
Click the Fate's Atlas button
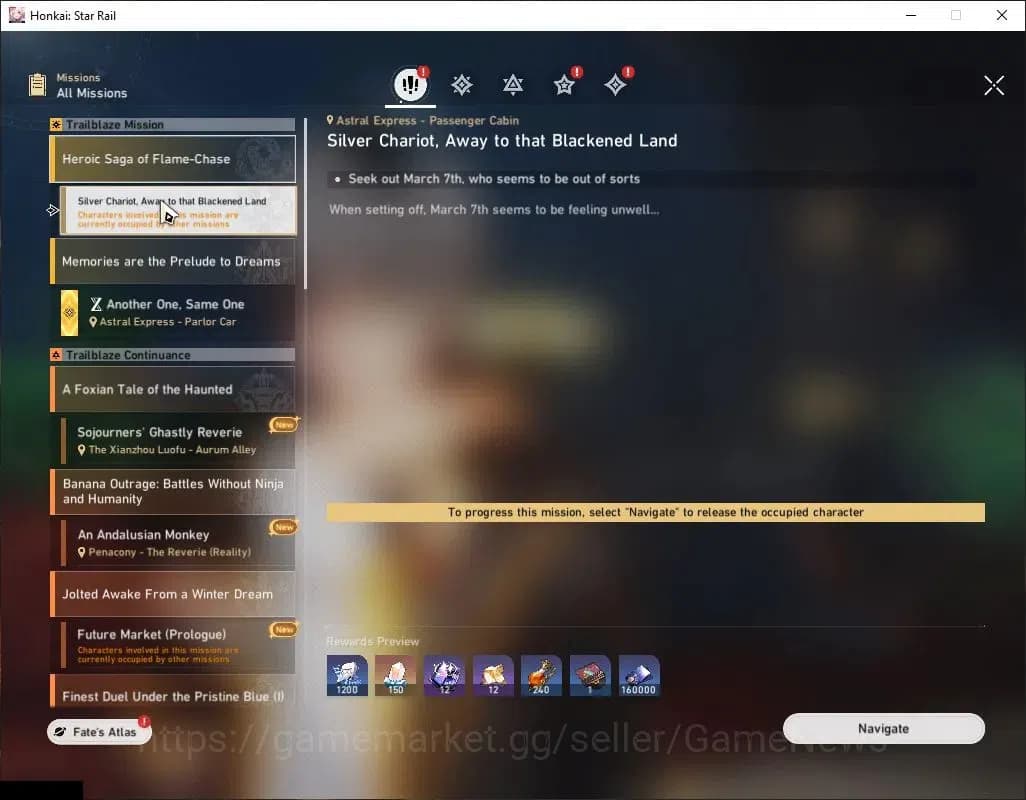pos(99,731)
